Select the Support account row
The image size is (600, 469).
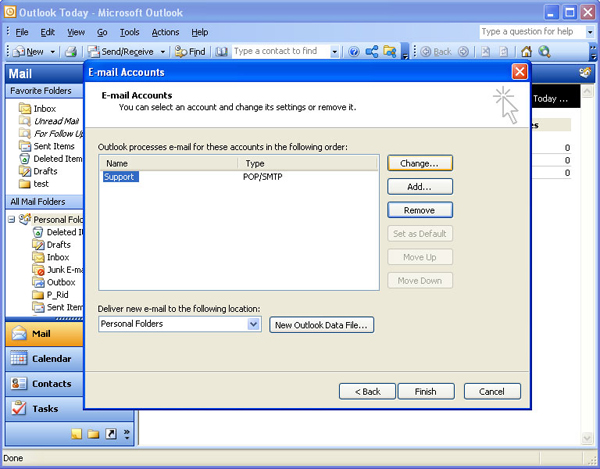point(239,177)
